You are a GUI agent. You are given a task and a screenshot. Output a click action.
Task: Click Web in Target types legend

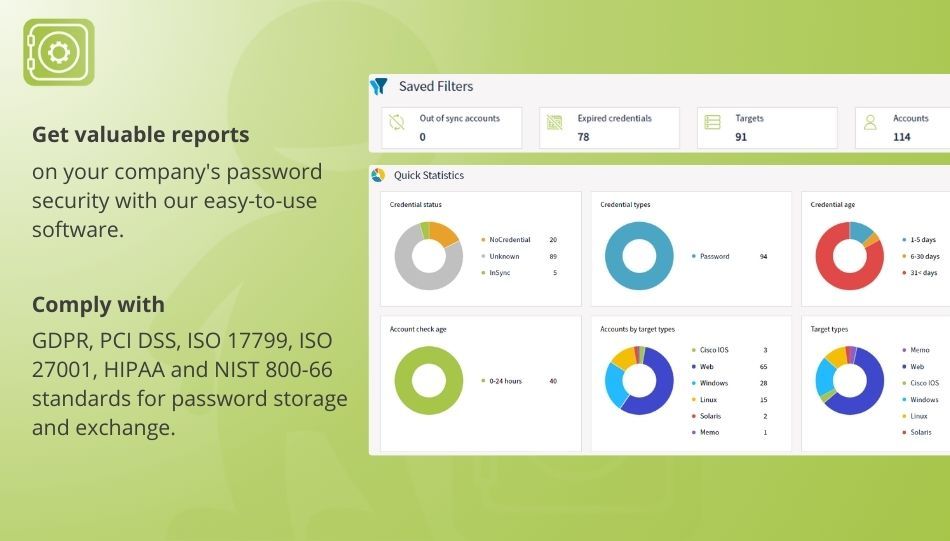coord(914,367)
